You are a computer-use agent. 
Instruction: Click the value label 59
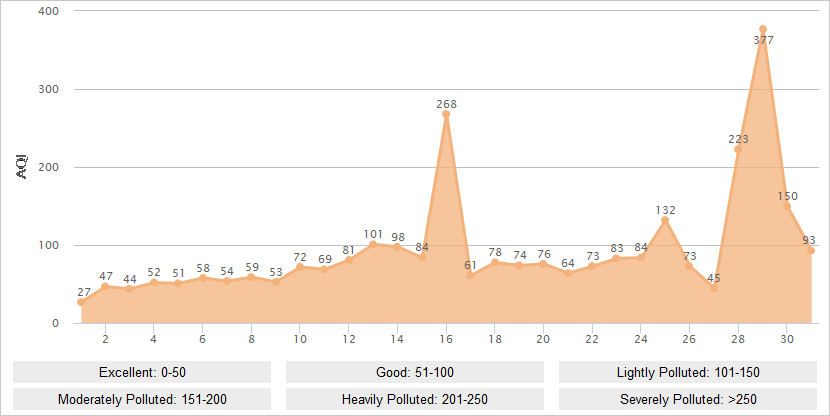point(252,267)
